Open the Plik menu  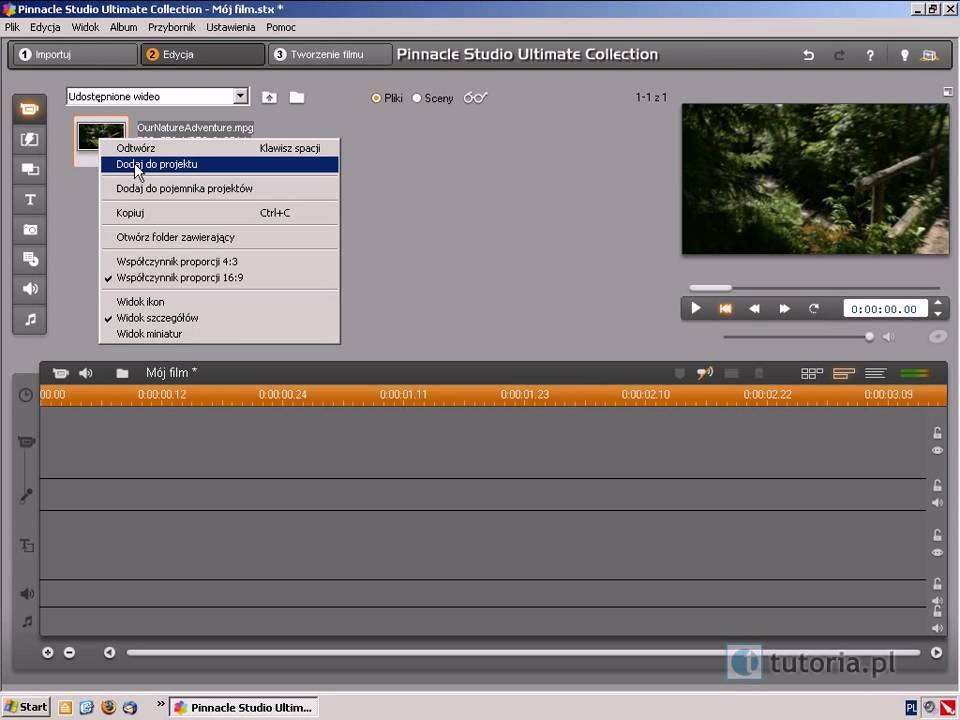coord(12,28)
